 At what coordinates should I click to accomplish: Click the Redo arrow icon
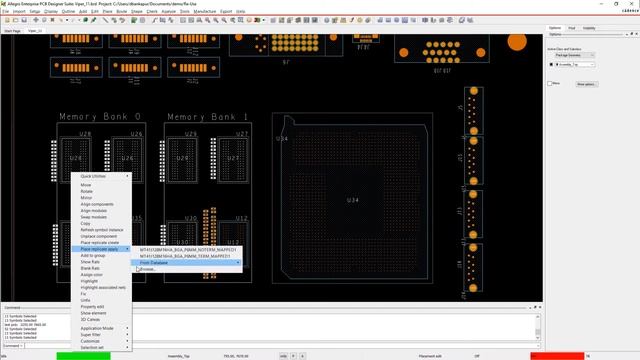pyautogui.click(x=73, y=20)
